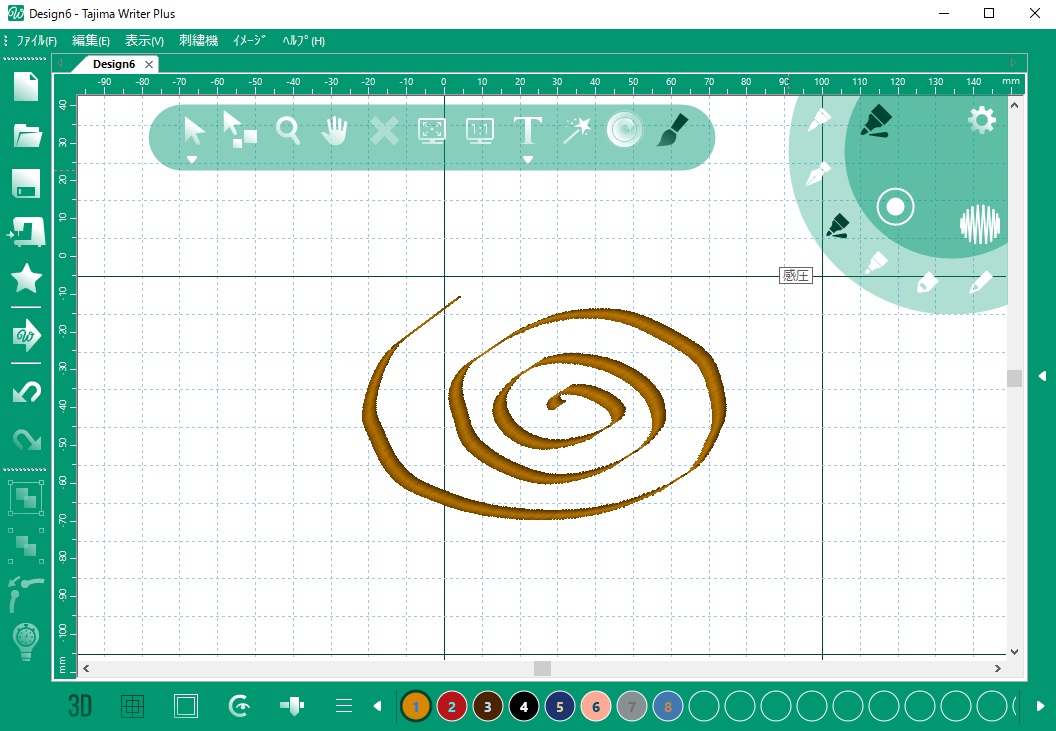Click the lightbulb timer hint icon

(x=26, y=641)
